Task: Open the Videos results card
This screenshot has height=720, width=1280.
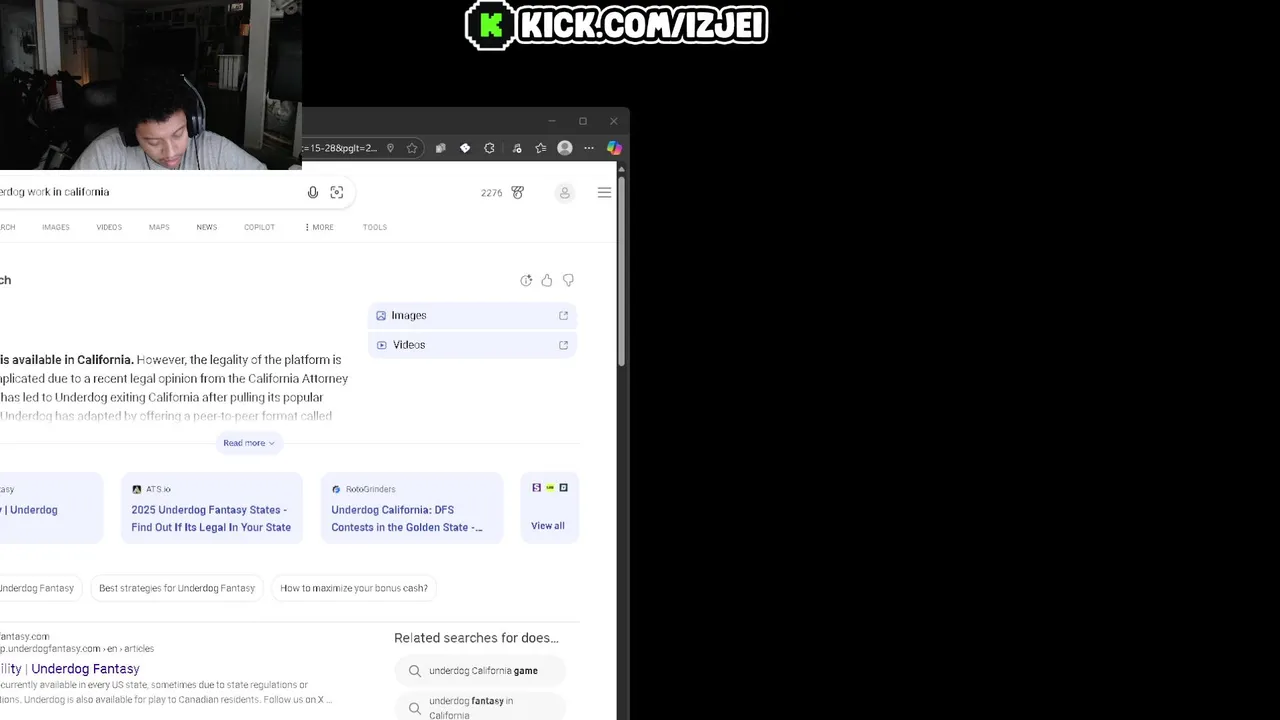Action: [472, 345]
